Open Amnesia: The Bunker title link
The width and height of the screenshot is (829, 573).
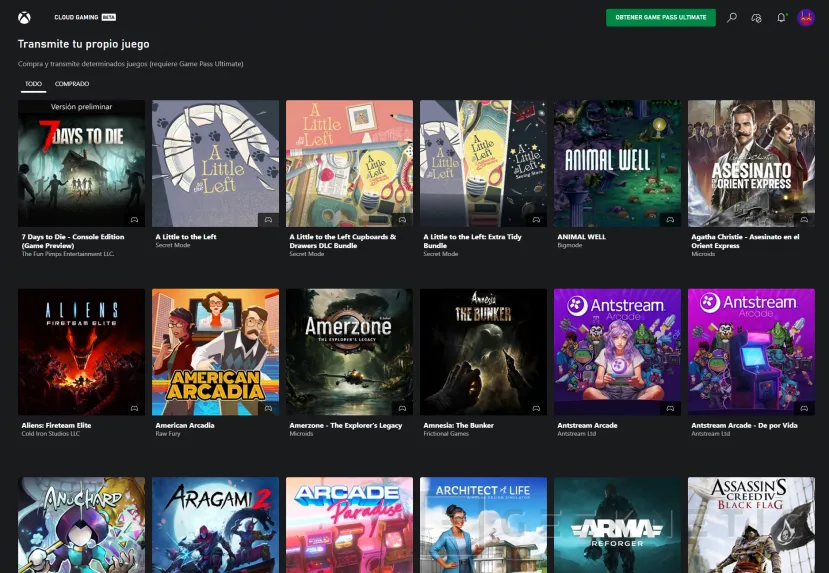click(458, 425)
